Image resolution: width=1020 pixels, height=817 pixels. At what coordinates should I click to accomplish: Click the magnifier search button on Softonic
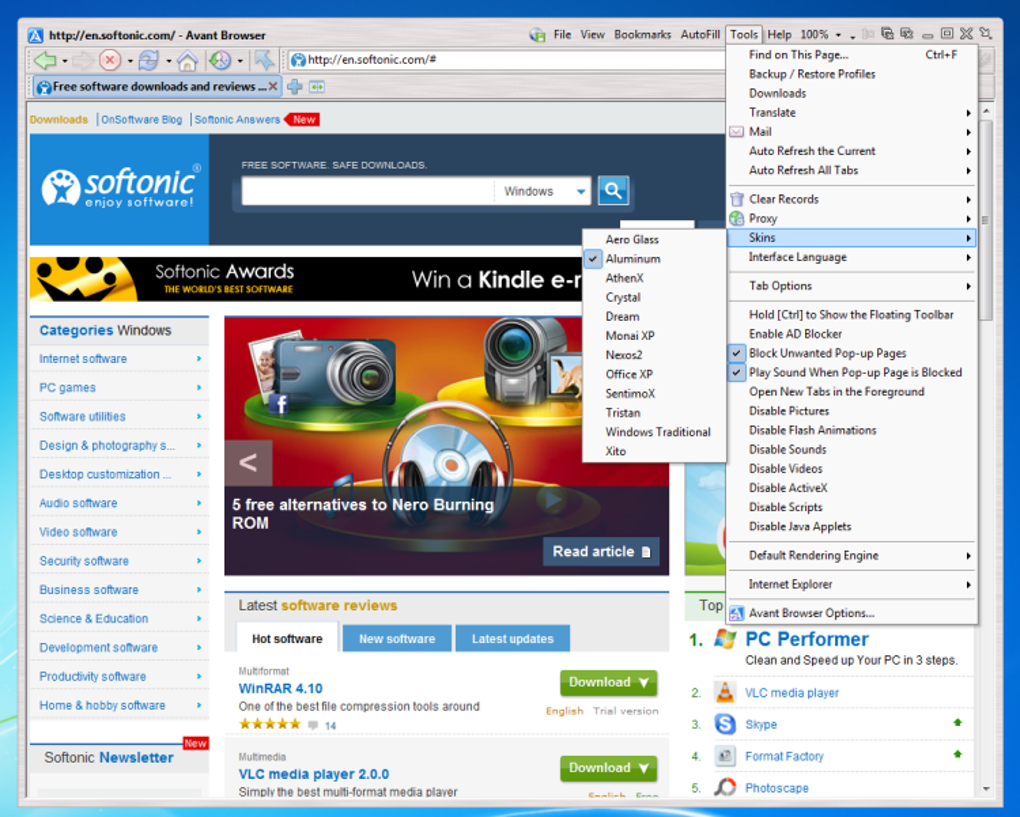[613, 191]
